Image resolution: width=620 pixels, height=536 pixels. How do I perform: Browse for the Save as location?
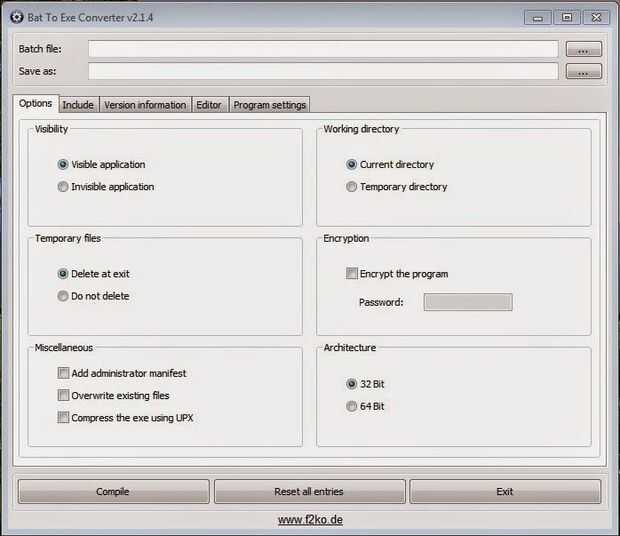[x=583, y=71]
